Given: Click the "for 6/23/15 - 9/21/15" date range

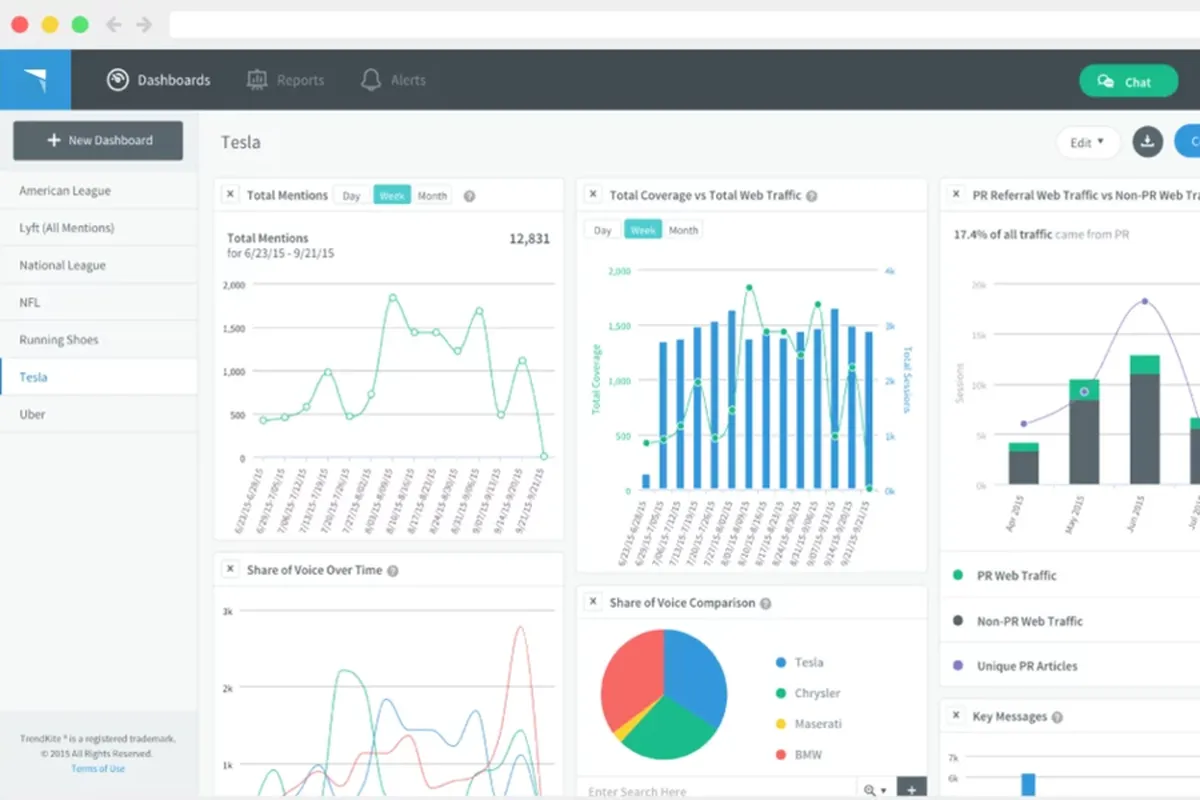Looking at the screenshot, I should pos(281,254).
